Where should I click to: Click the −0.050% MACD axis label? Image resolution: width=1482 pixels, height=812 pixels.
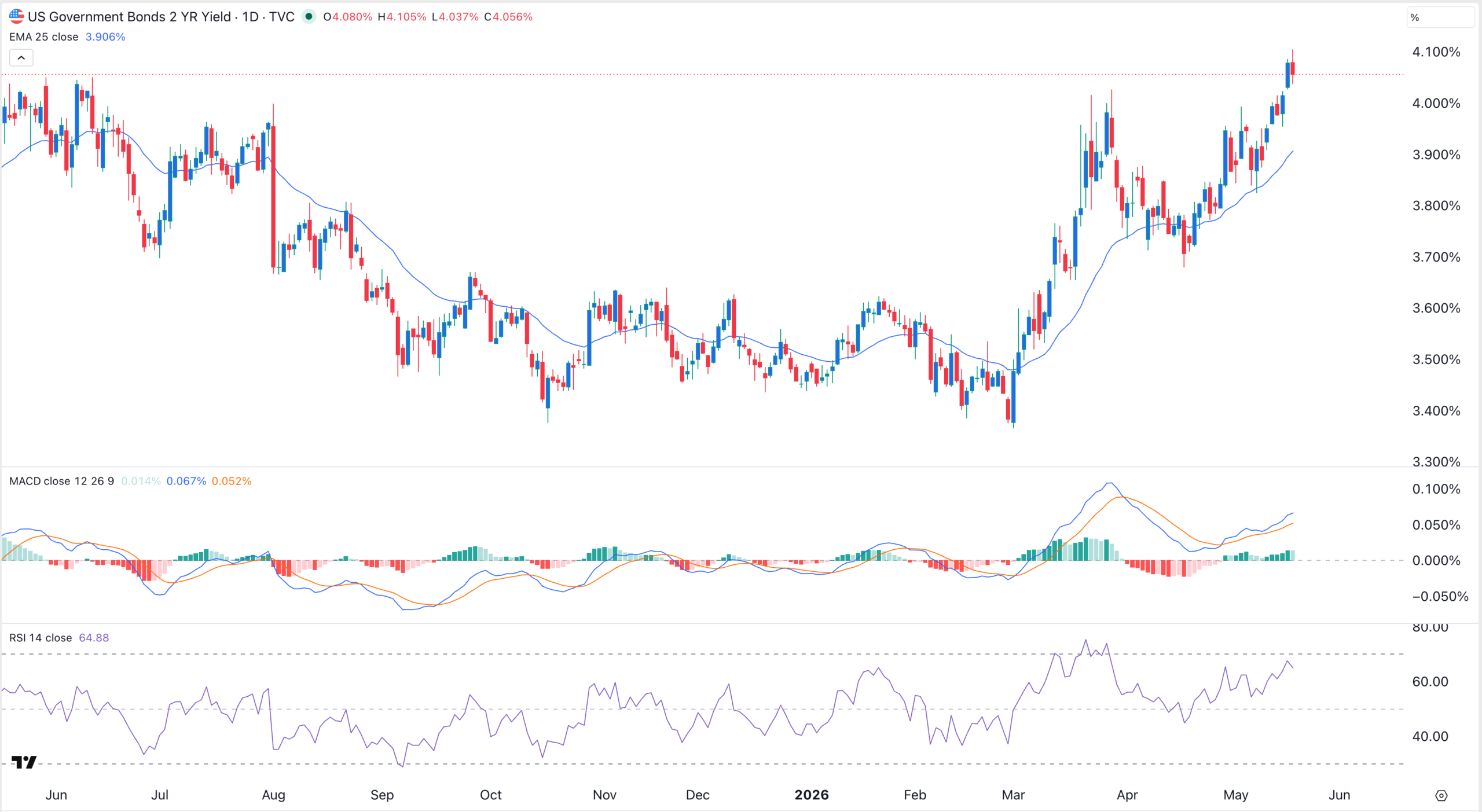(x=1440, y=597)
